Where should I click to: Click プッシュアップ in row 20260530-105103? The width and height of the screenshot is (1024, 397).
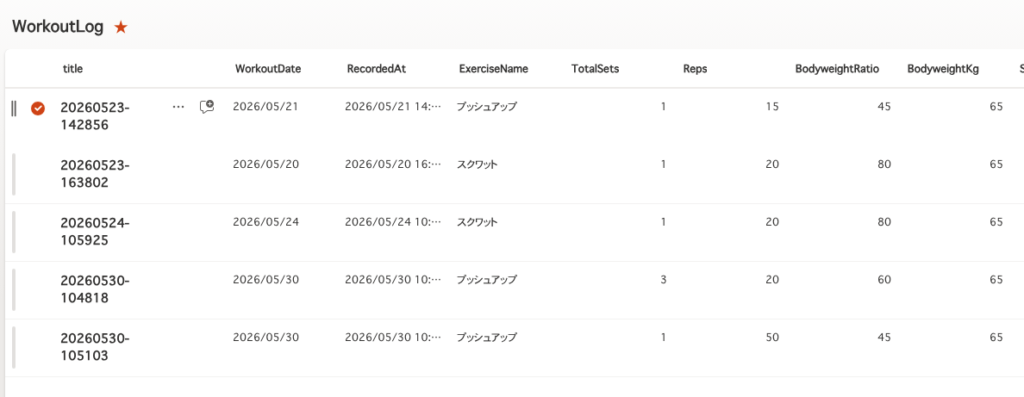pos(487,337)
